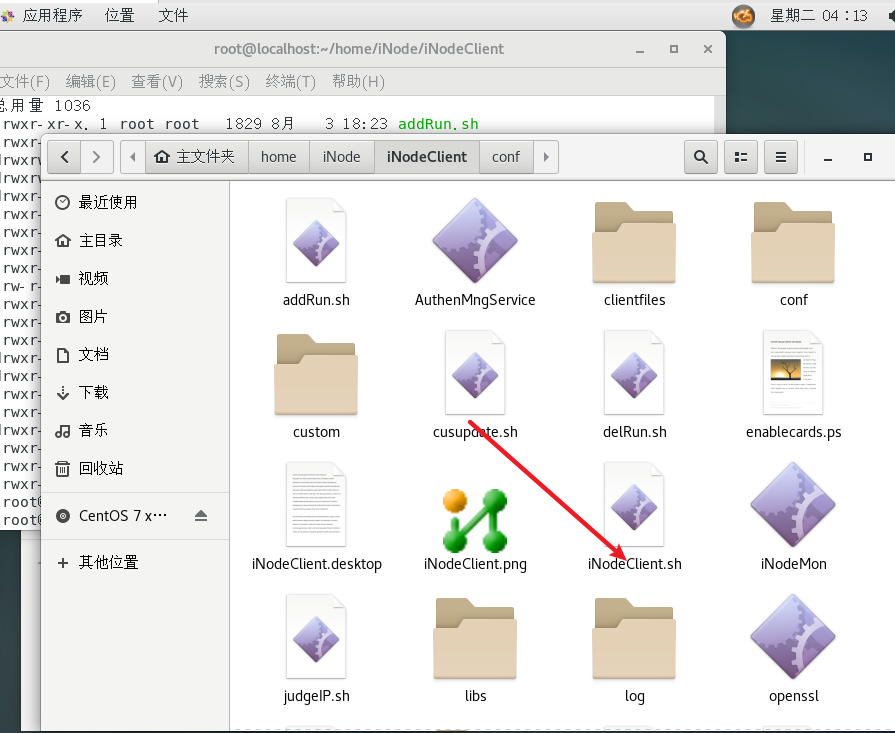Open the 应用程序 menu in top panel
The image size is (895, 733).
click(x=53, y=15)
